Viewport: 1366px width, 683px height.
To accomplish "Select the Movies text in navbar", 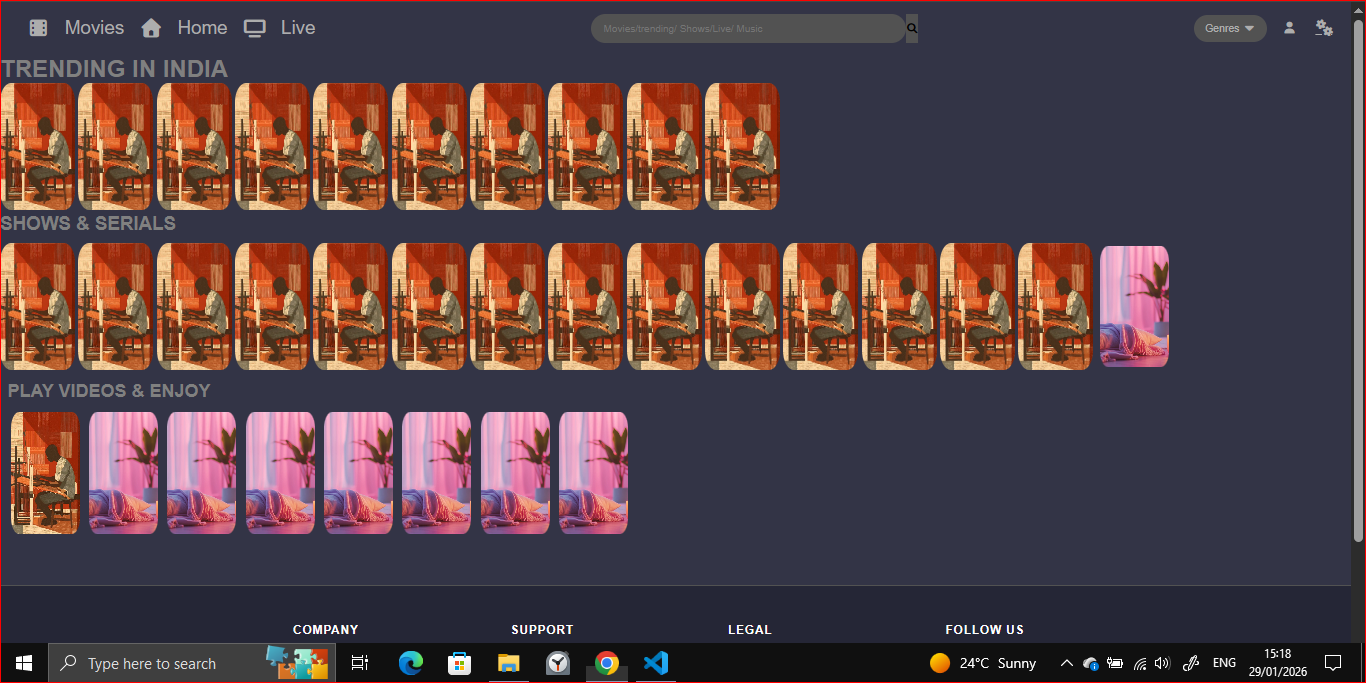I will click(x=94, y=28).
